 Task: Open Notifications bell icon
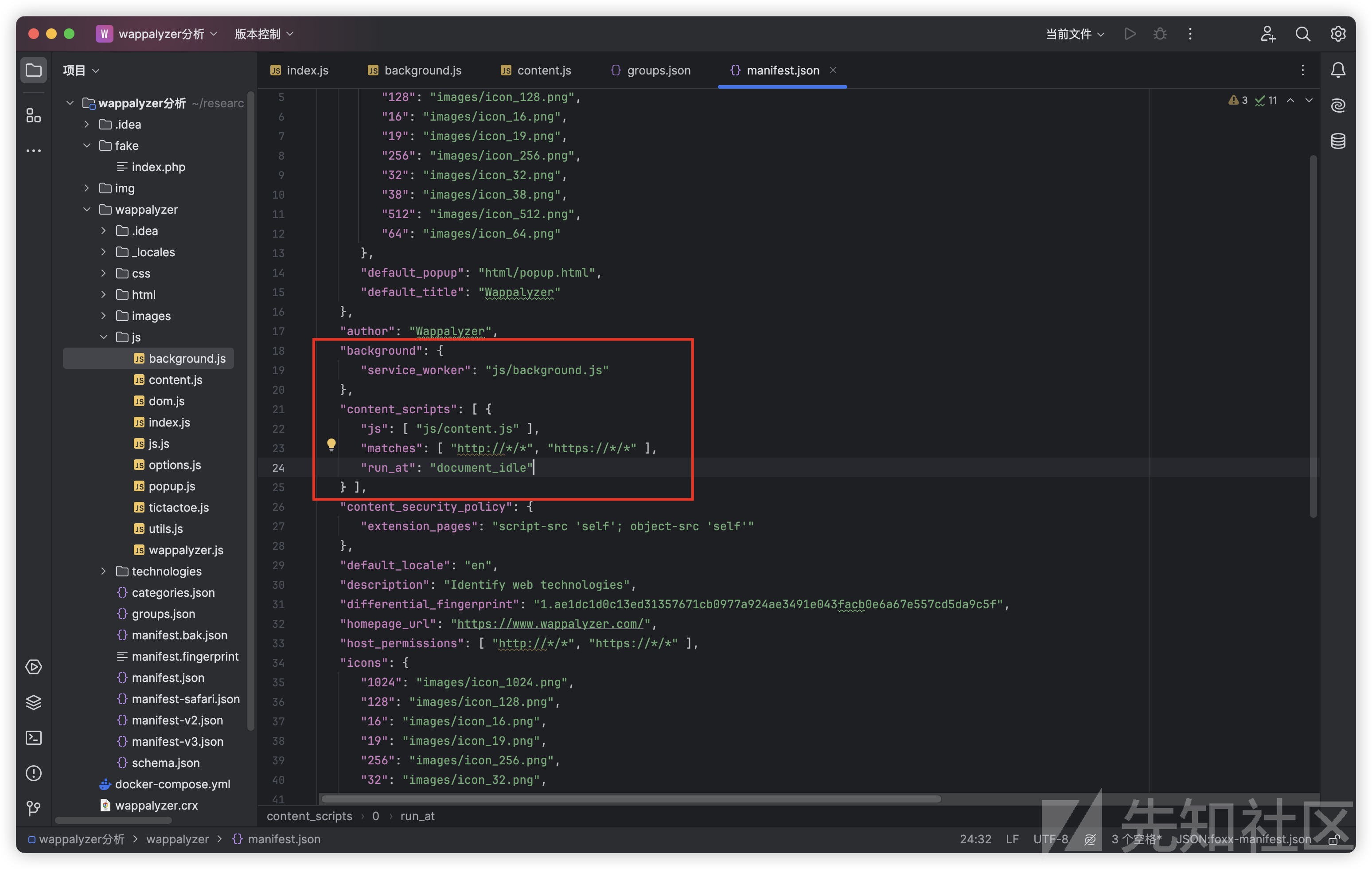click(1338, 70)
